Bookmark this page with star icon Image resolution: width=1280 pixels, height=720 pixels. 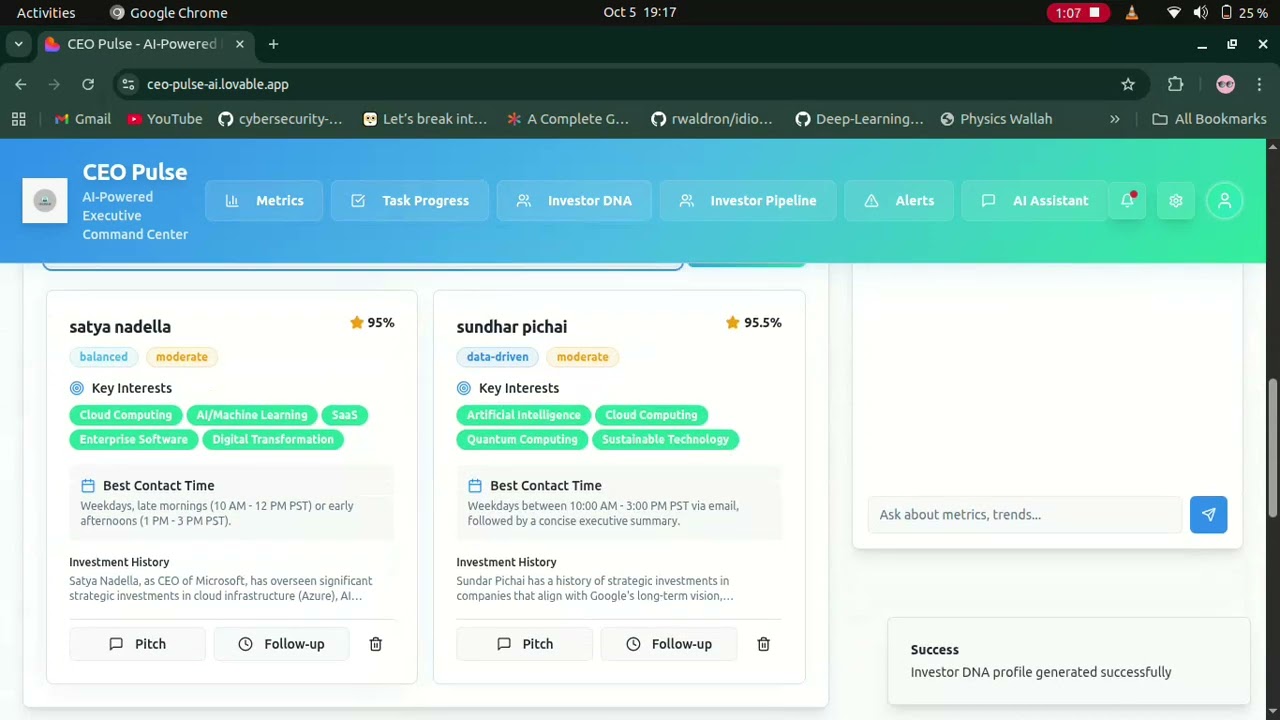pos(1128,84)
